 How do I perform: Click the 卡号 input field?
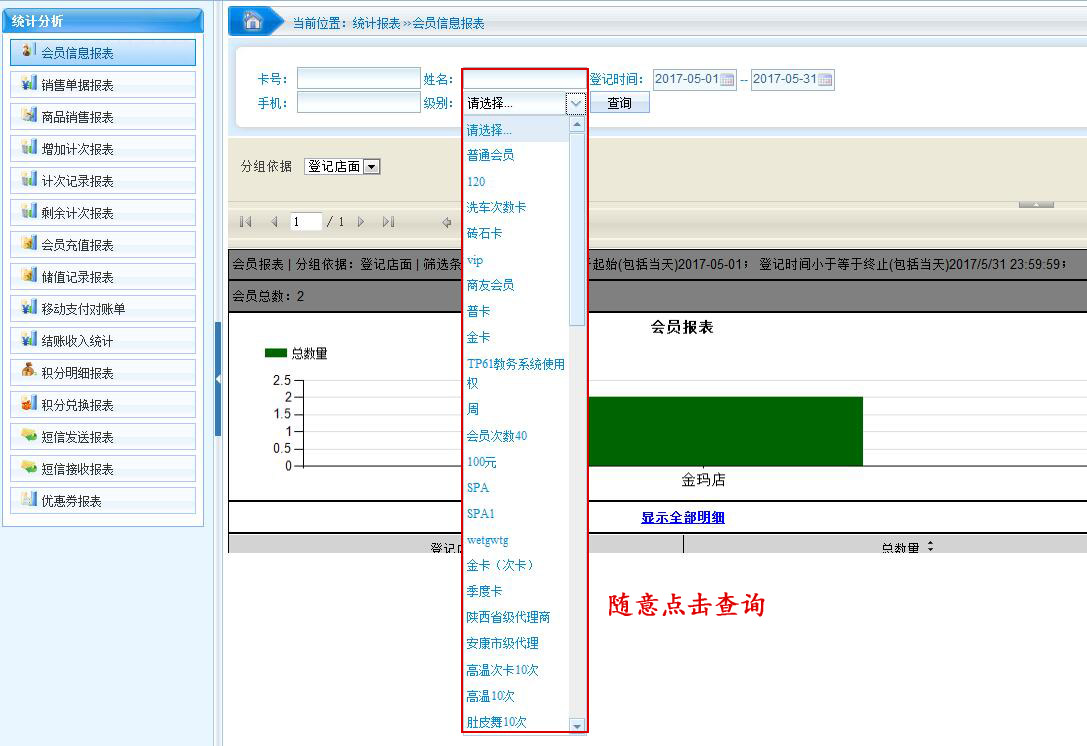tap(358, 79)
